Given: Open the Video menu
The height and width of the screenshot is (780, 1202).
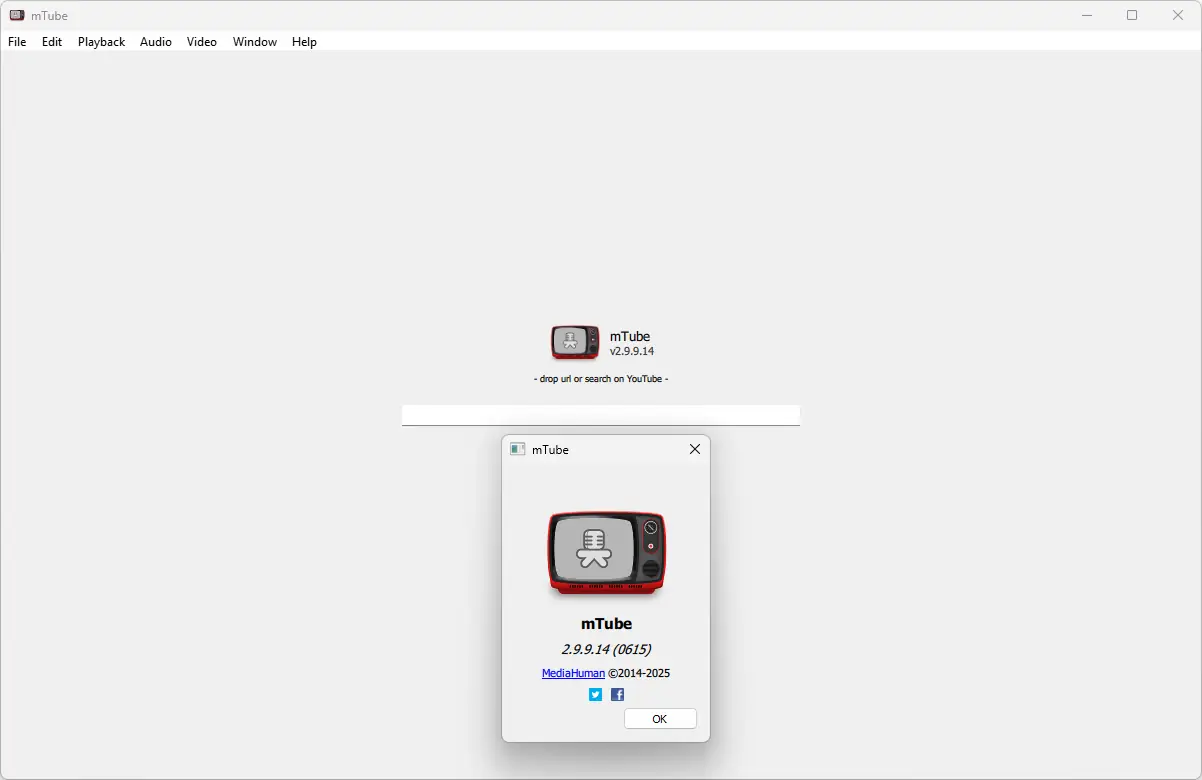Looking at the screenshot, I should click(202, 42).
